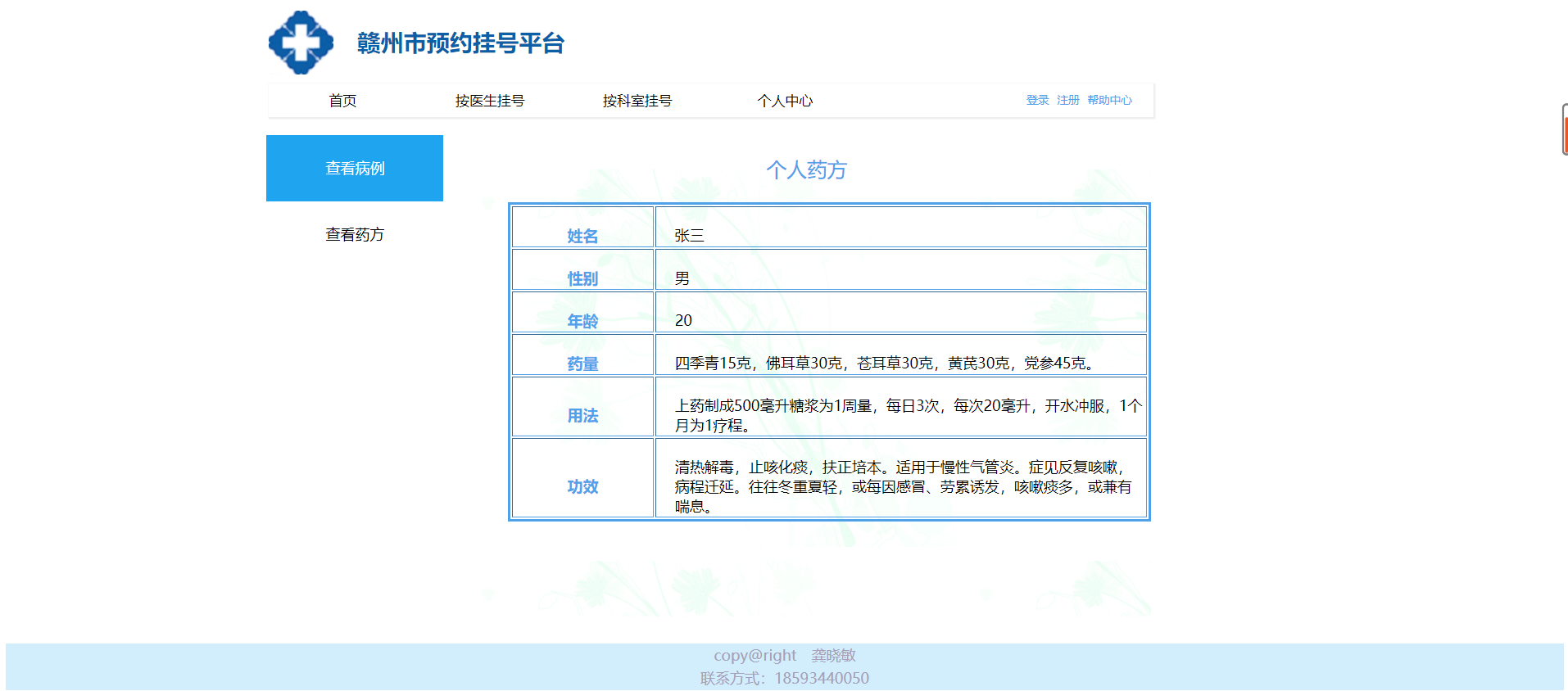The width and height of the screenshot is (1568, 691).
Task: Click the copy@right 龚晓敏 footer text
Action: pos(784,655)
